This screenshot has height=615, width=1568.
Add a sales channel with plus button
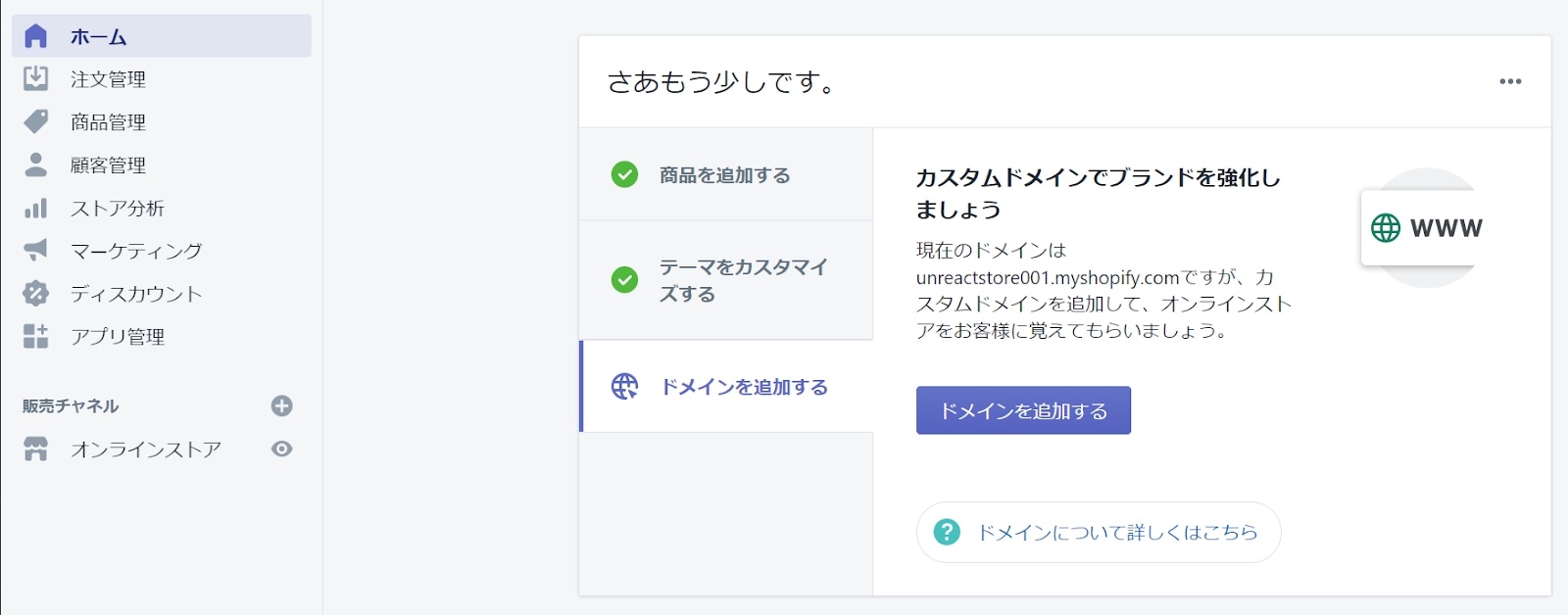point(282,405)
